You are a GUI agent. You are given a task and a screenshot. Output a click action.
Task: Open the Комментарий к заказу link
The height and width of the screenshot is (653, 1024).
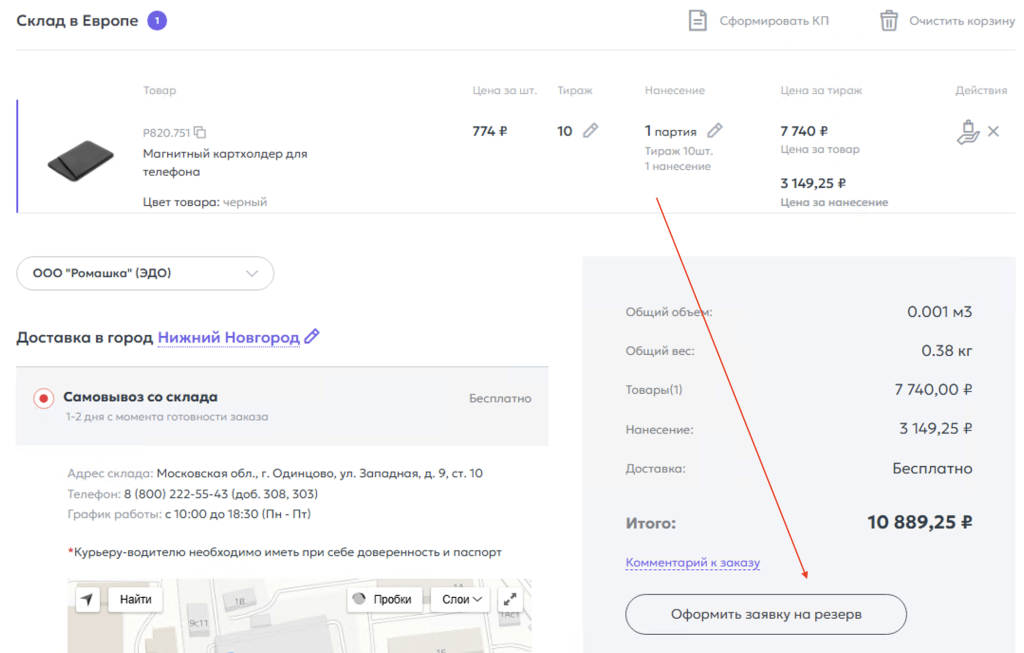[692, 562]
